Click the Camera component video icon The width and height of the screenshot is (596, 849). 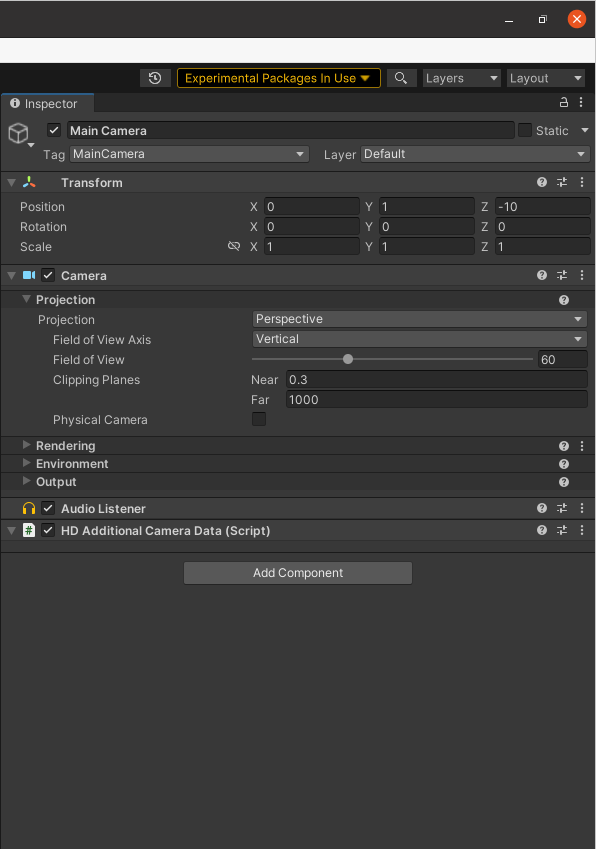(29, 276)
